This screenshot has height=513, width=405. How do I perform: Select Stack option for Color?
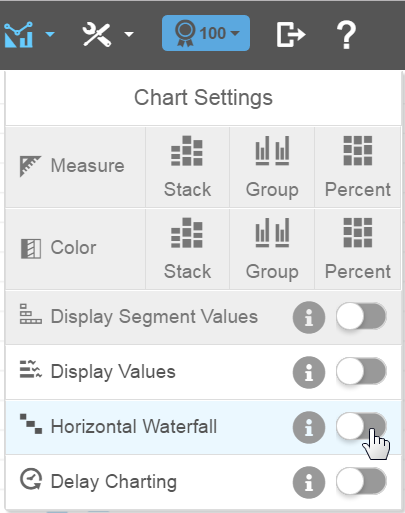(x=187, y=249)
